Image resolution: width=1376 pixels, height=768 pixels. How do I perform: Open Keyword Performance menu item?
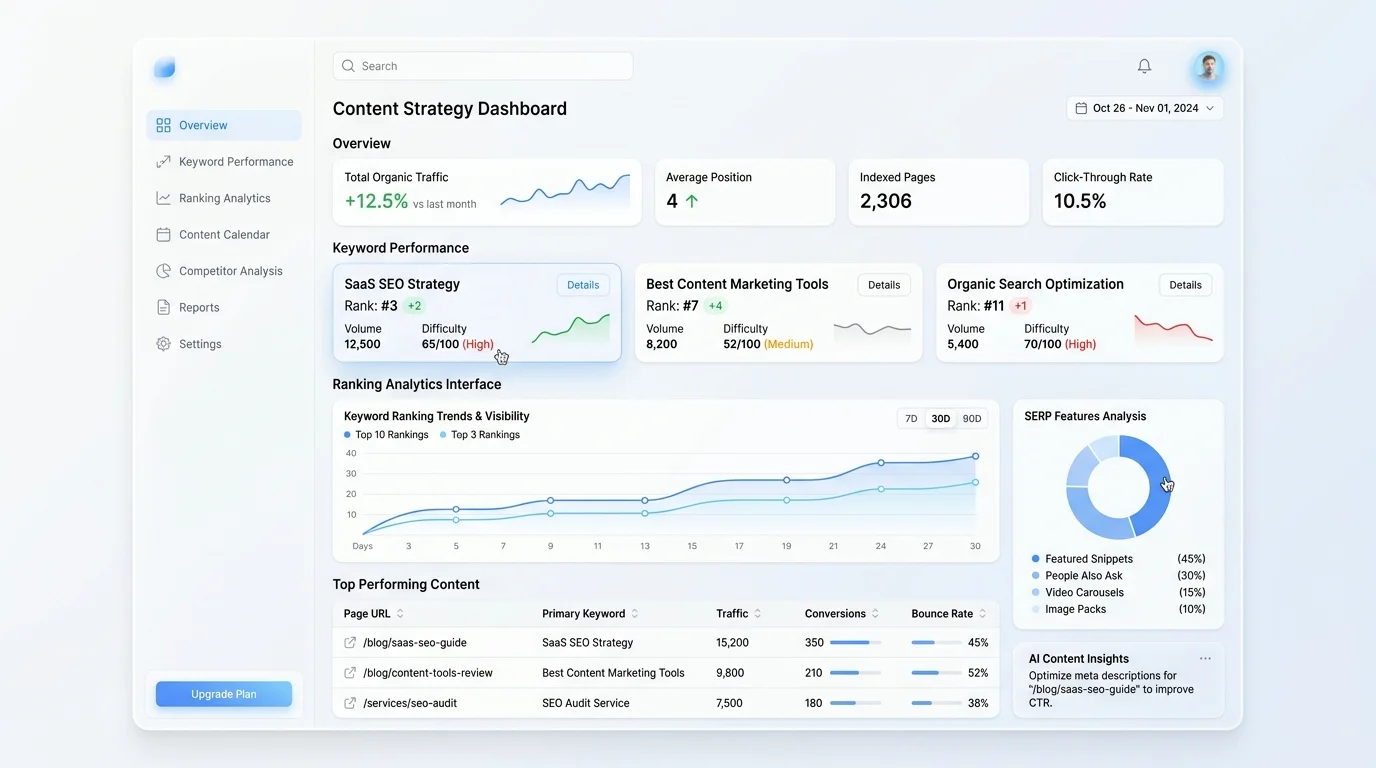click(x=224, y=162)
